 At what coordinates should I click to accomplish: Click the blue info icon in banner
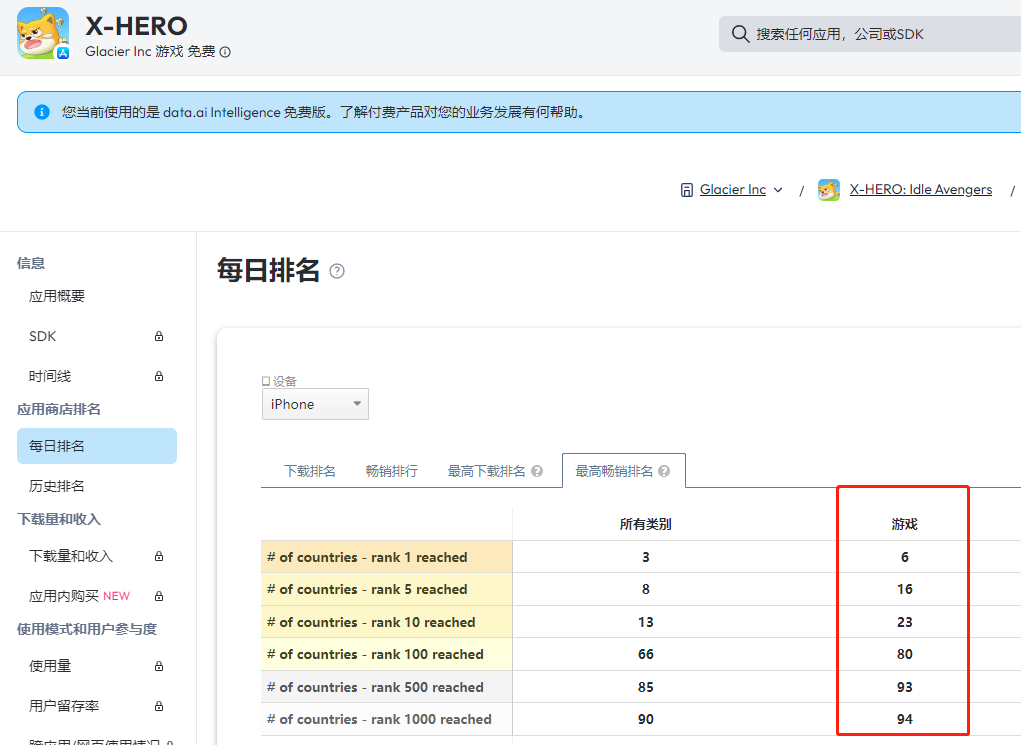coord(41,112)
